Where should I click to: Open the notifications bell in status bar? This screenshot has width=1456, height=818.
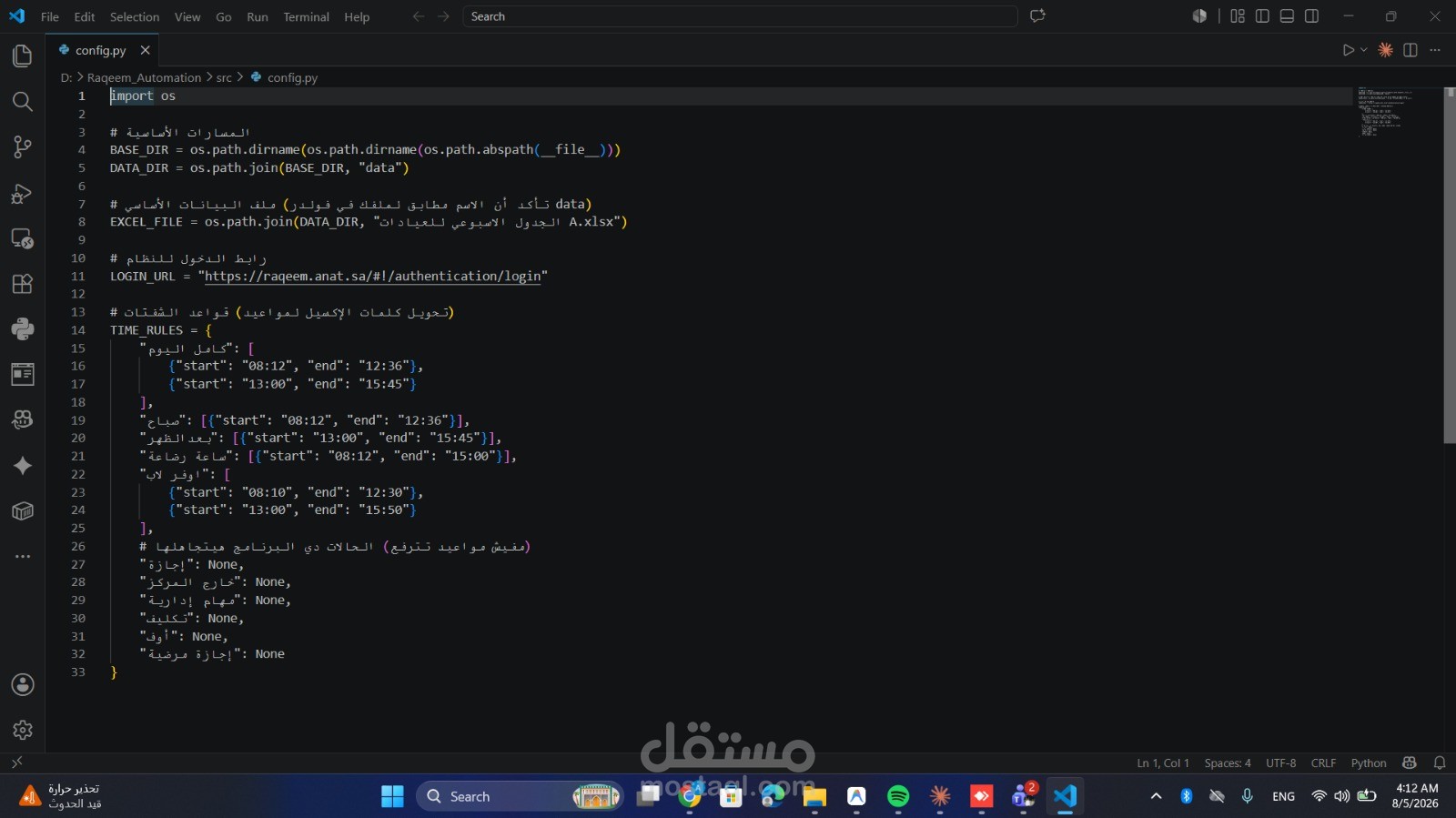(1440, 763)
